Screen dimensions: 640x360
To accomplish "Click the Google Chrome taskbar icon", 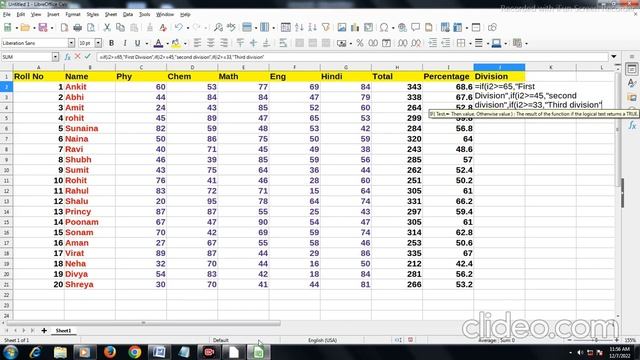I will coord(135,352).
